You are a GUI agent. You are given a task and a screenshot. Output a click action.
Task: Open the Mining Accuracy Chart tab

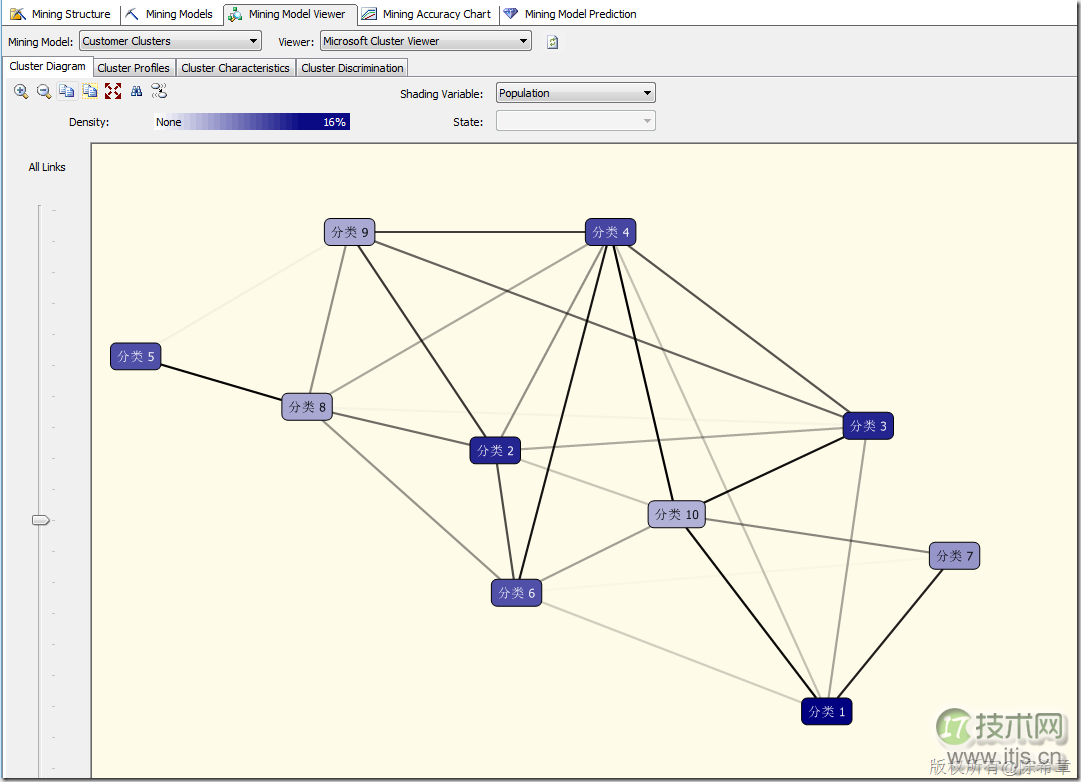point(426,14)
